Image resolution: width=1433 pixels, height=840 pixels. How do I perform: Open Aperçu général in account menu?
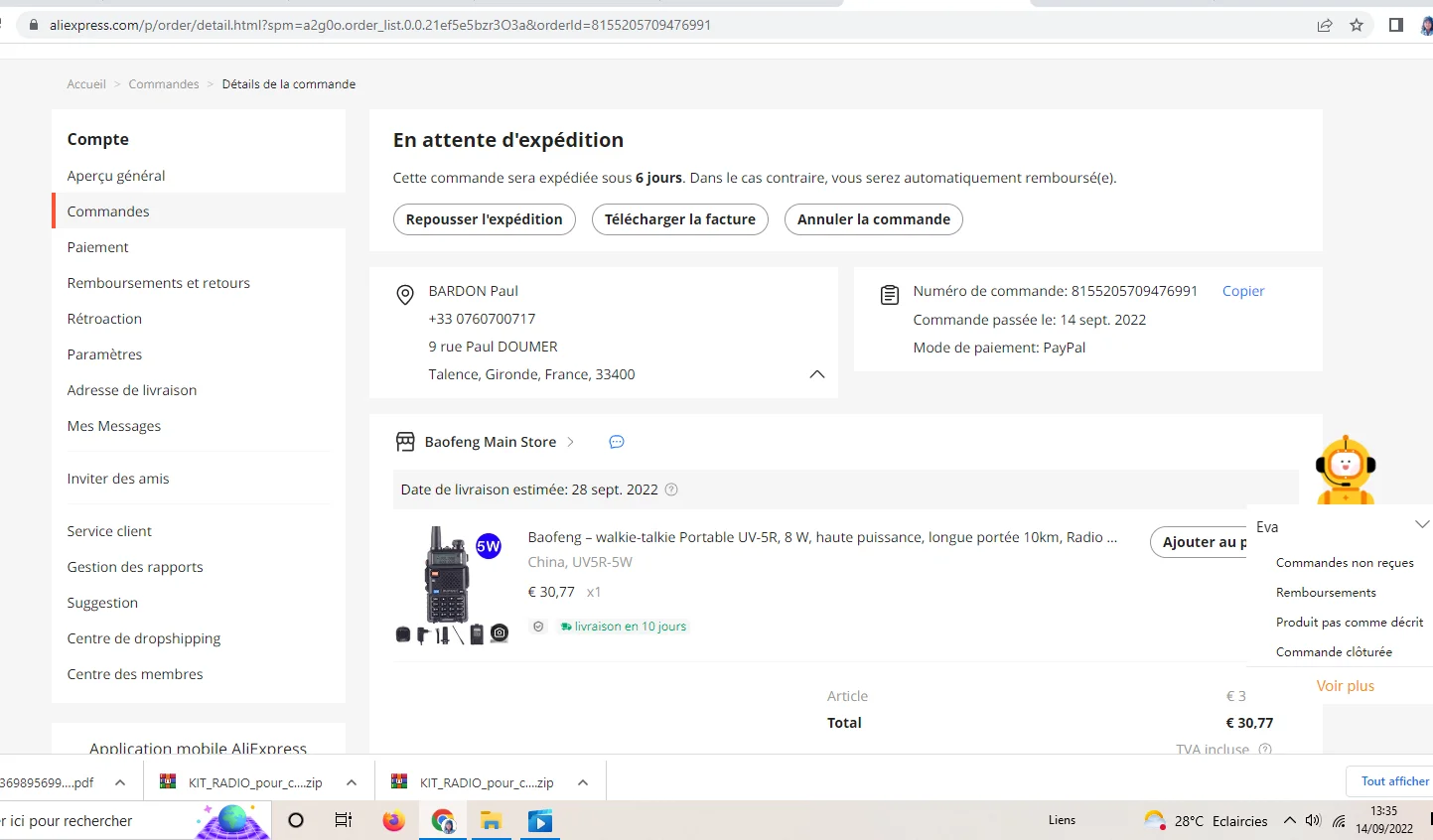pyautogui.click(x=116, y=176)
